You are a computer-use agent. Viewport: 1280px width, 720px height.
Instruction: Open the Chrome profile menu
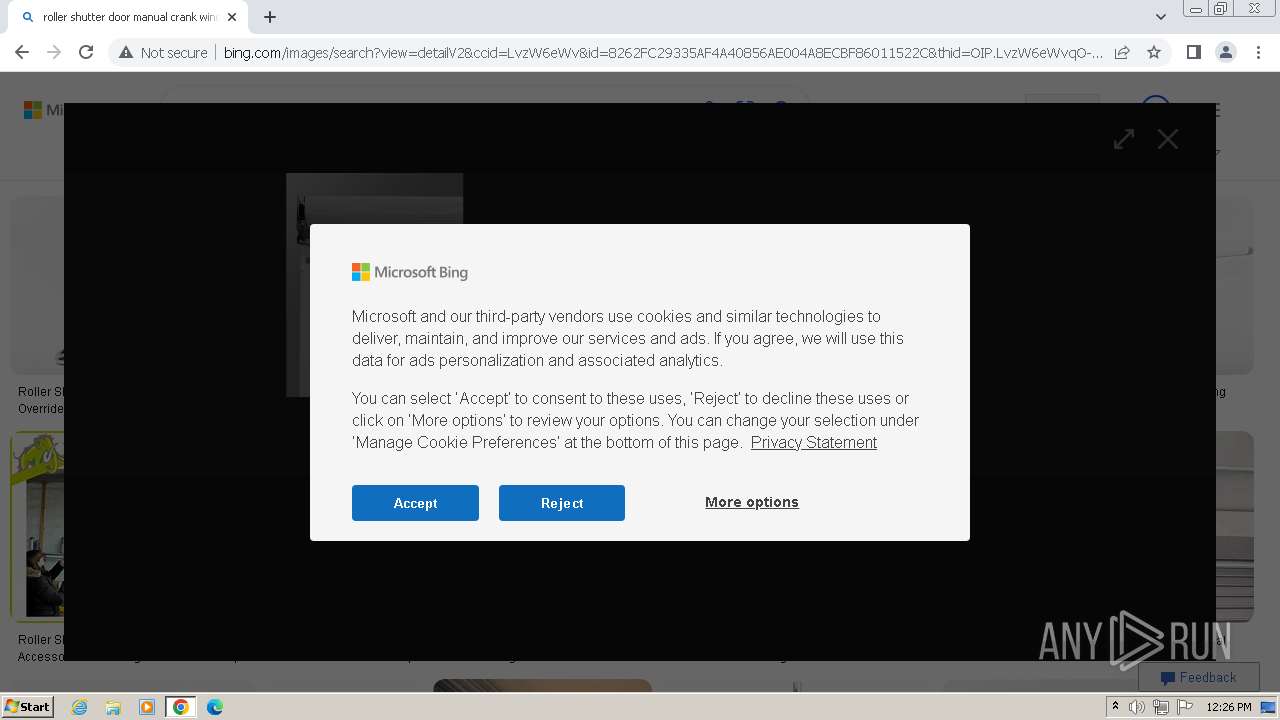[x=1226, y=52]
